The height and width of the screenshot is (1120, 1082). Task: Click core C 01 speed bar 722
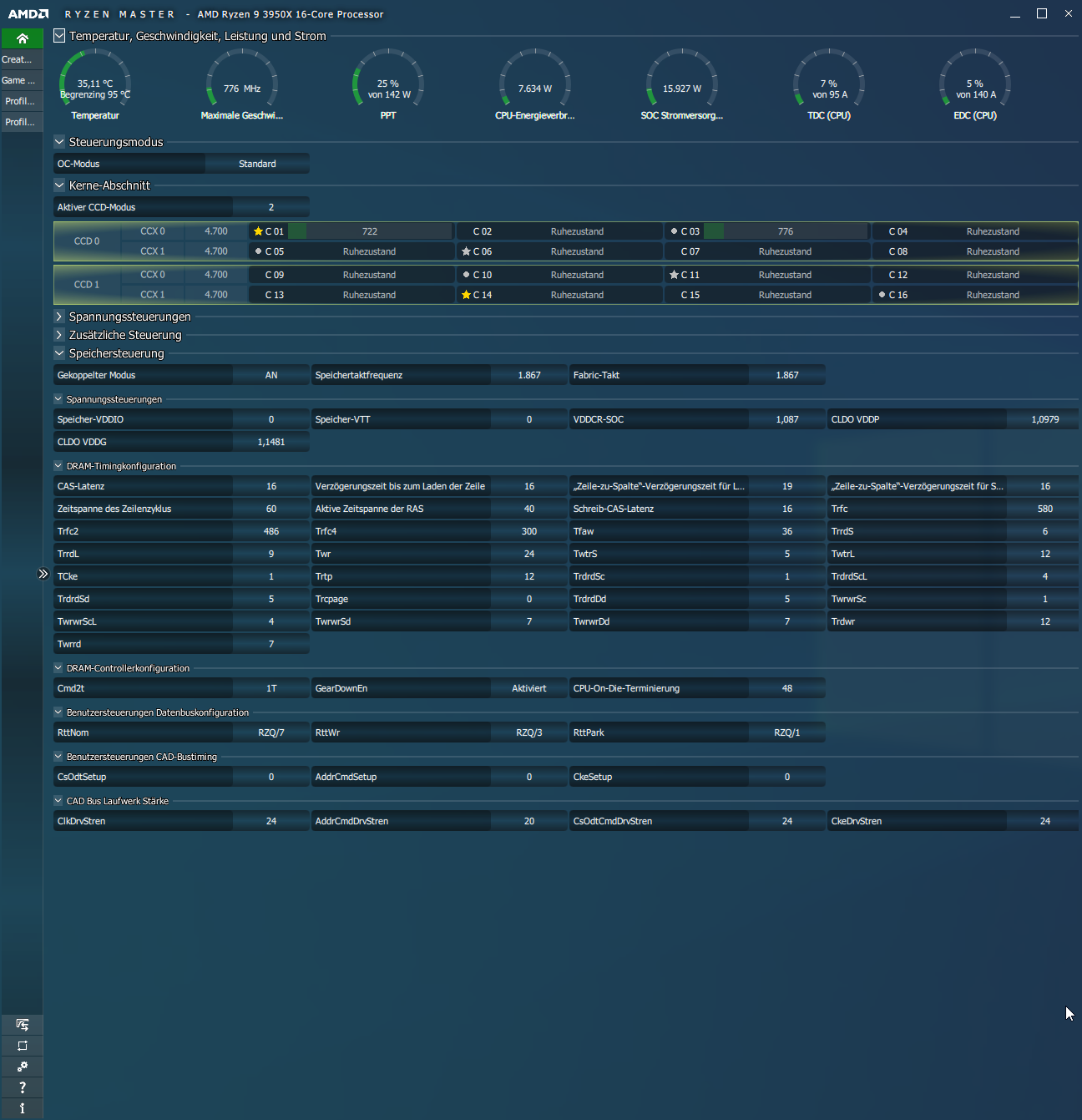tap(370, 231)
